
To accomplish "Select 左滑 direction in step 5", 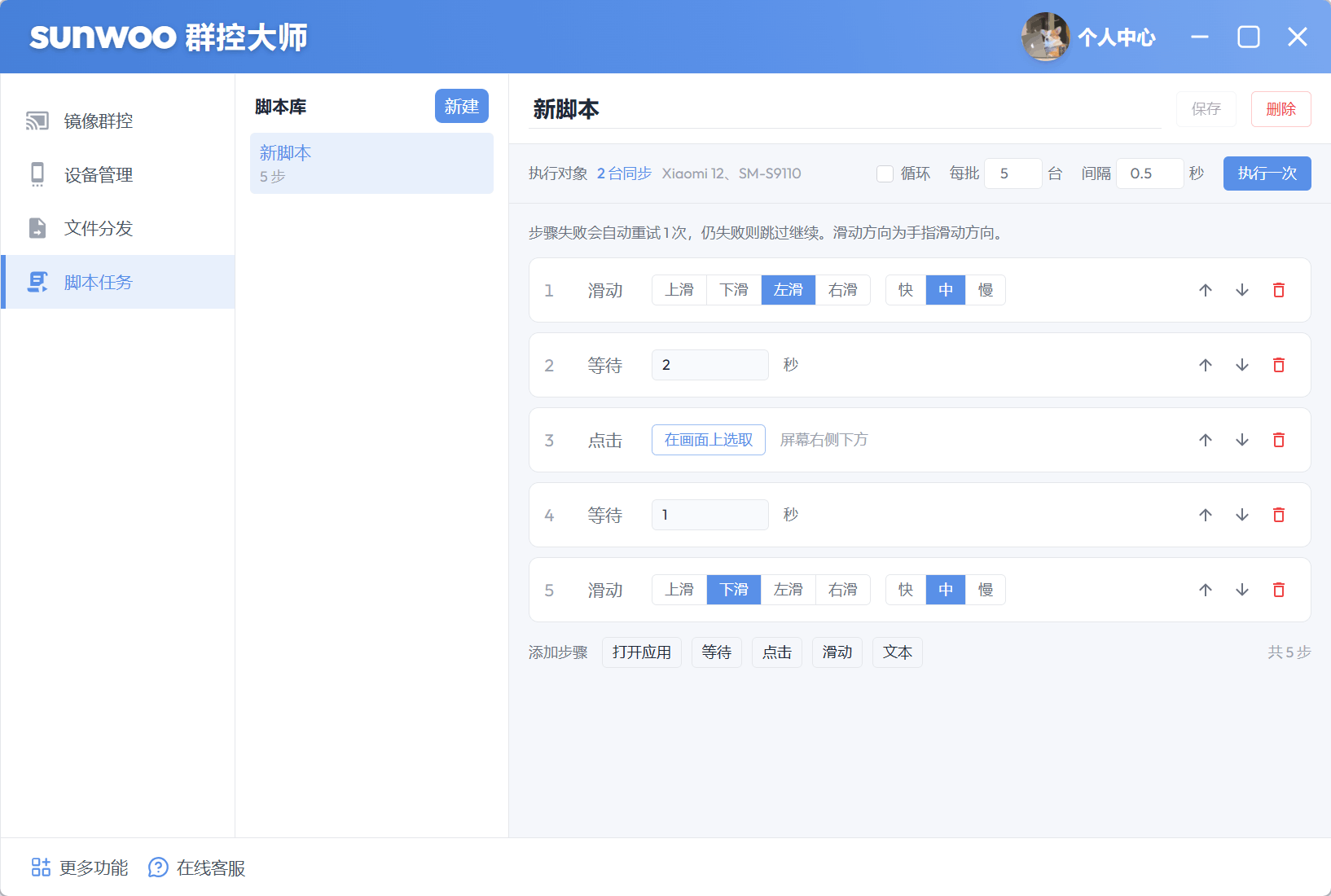I will 788,590.
